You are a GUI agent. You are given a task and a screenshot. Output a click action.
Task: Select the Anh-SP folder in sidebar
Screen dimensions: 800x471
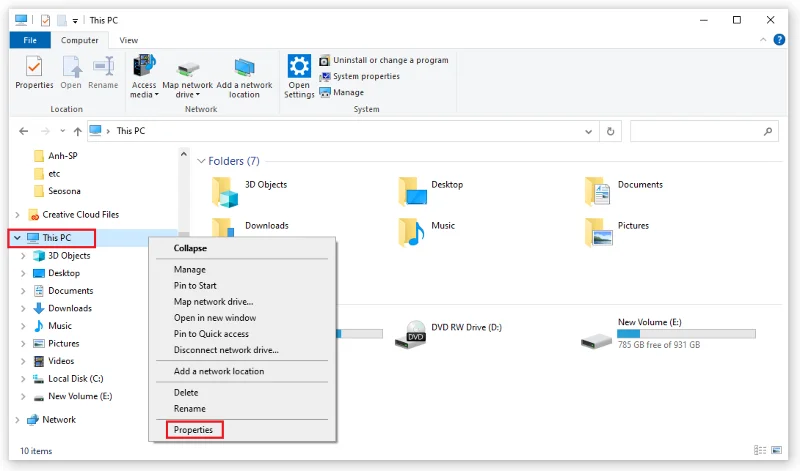pos(56,156)
